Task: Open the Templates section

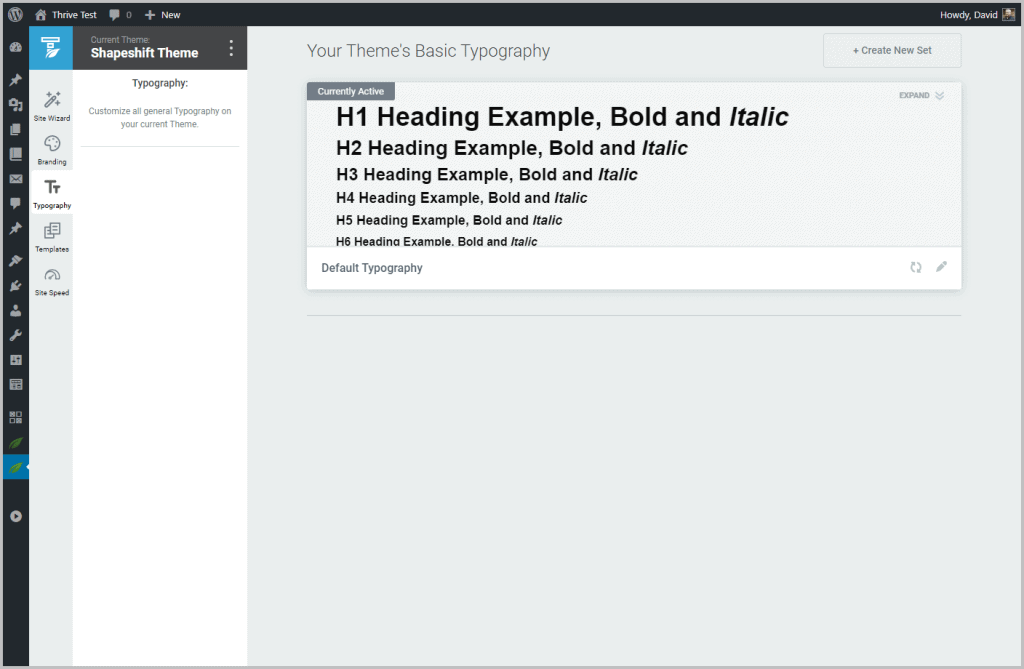Action: pyautogui.click(x=52, y=236)
